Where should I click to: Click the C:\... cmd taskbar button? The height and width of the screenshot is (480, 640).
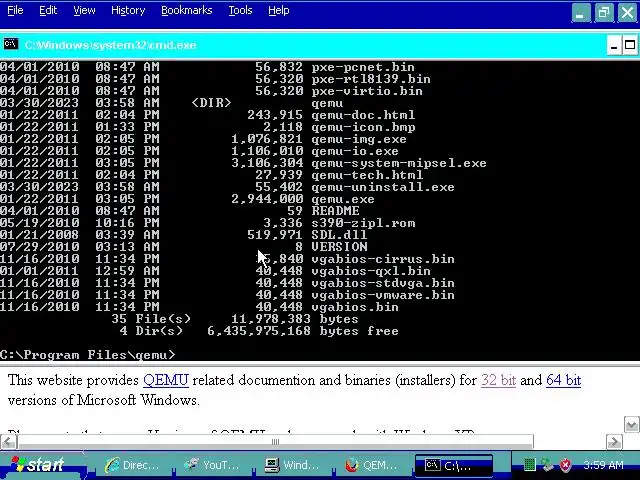(x=454, y=465)
